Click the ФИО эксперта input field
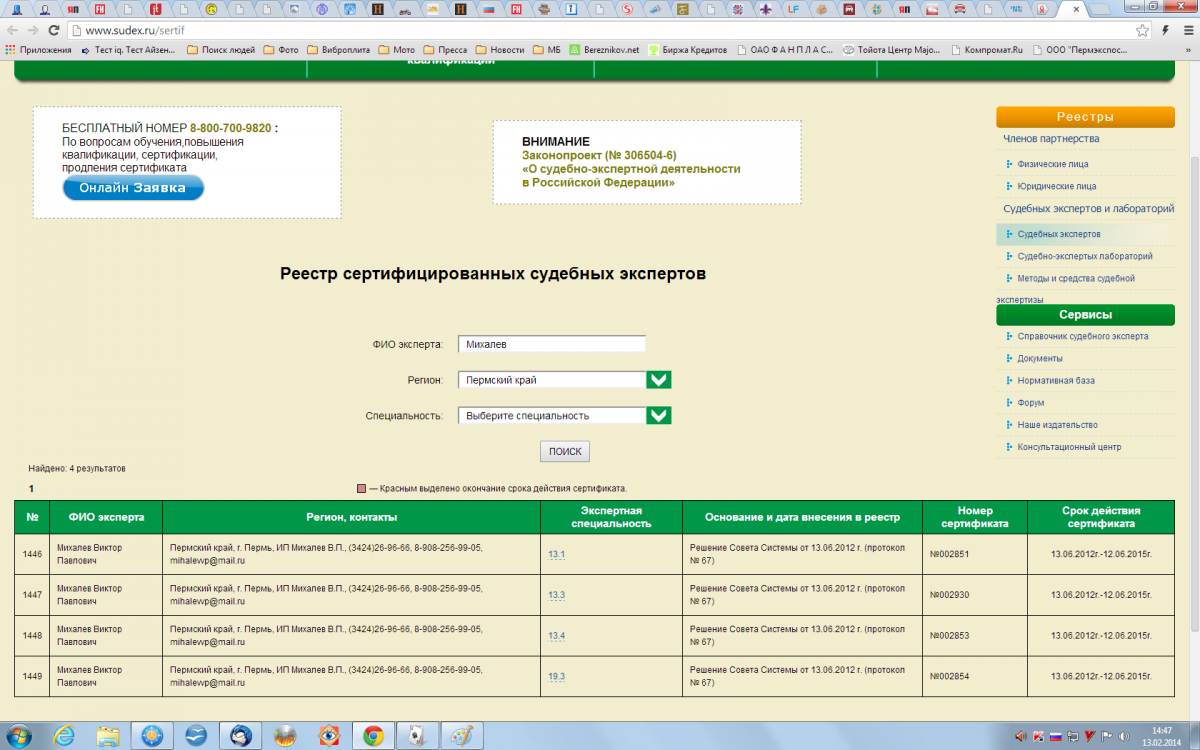This screenshot has height=750, width=1200. coord(551,344)
